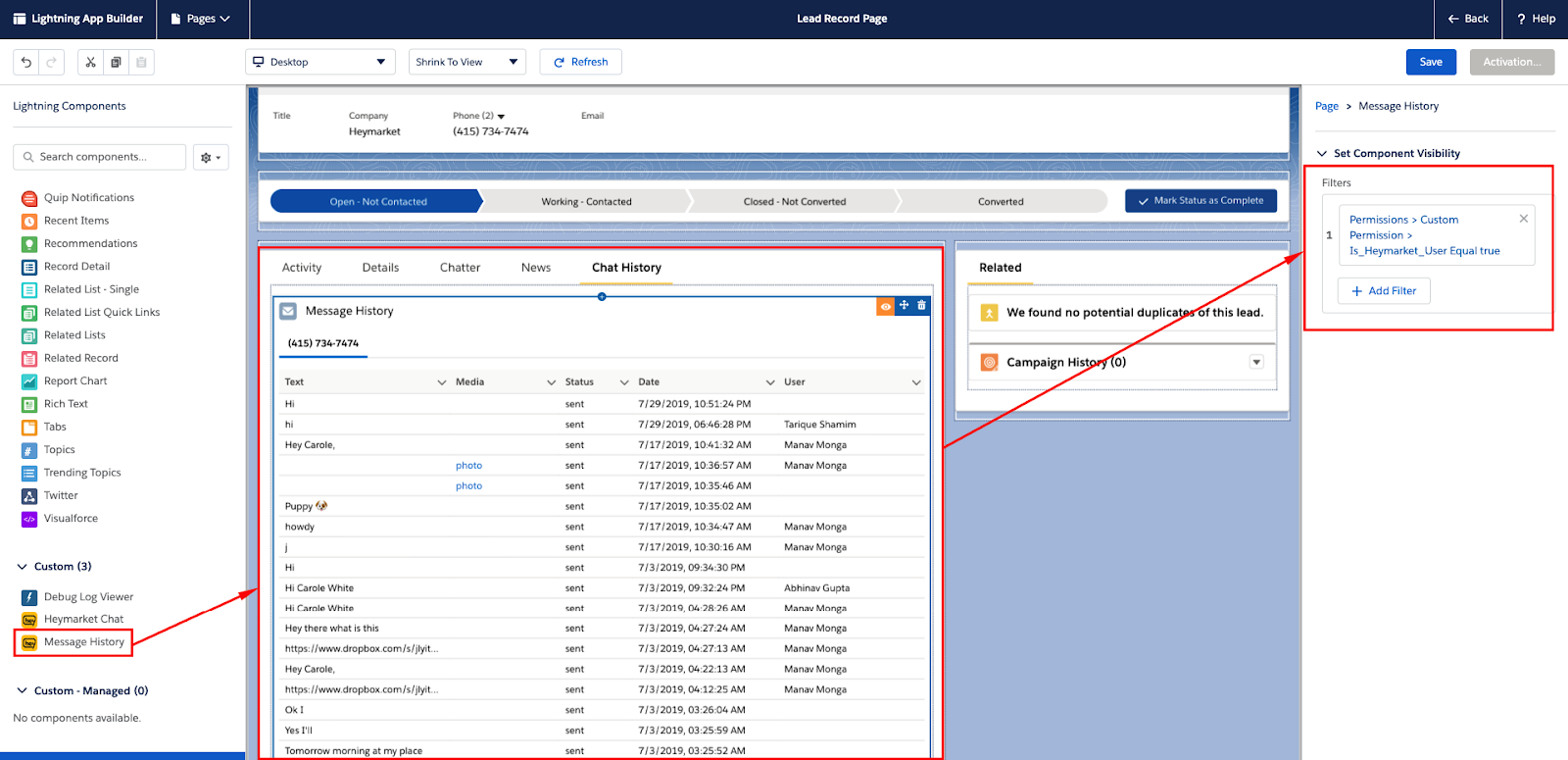Screen dimensions: 1568x760
Task: Open the Status column sort menu
Action: coord(624,382)
